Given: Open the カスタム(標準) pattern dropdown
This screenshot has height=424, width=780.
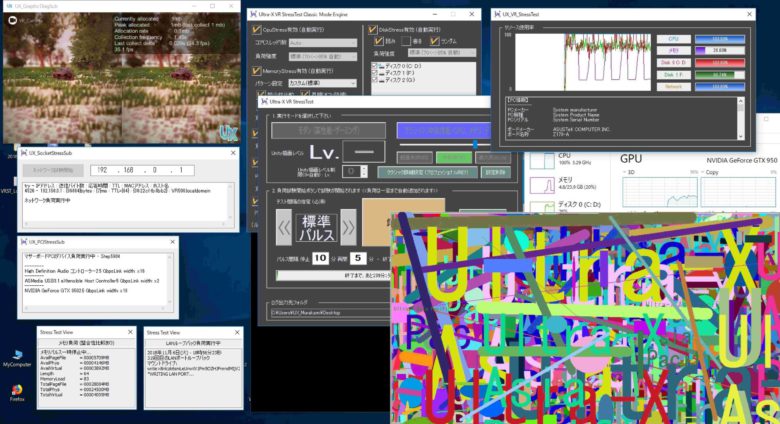Looking at the screenshot, I should click(x=323, y=83).
